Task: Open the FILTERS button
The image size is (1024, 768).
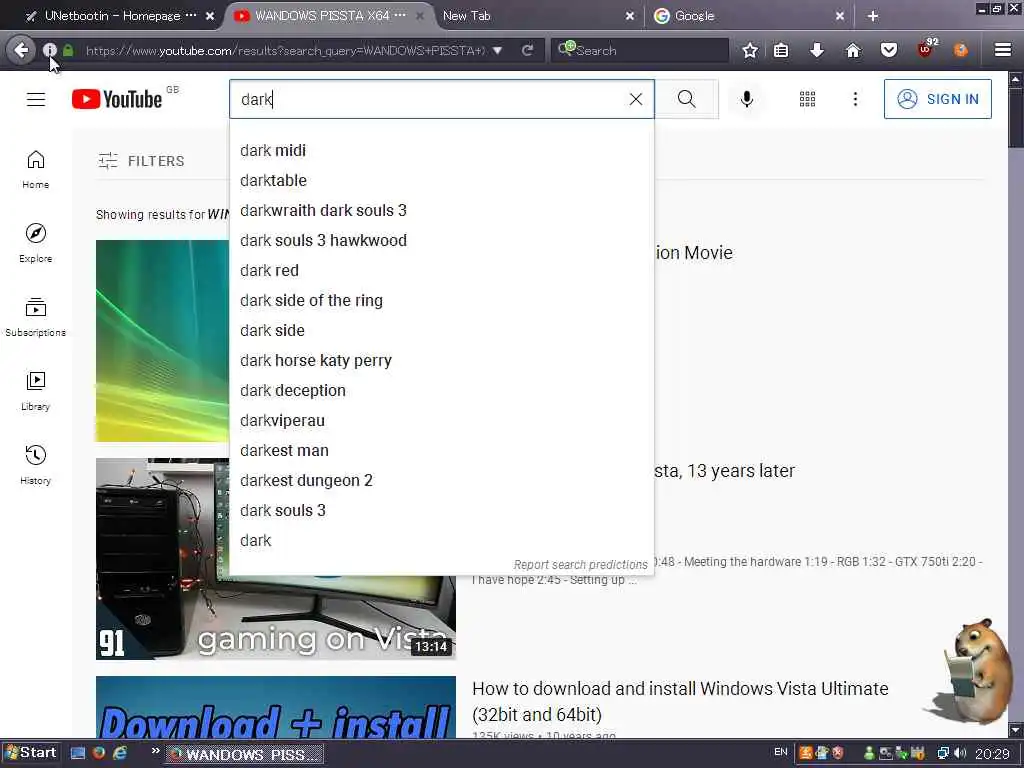Action: (141, 161)
